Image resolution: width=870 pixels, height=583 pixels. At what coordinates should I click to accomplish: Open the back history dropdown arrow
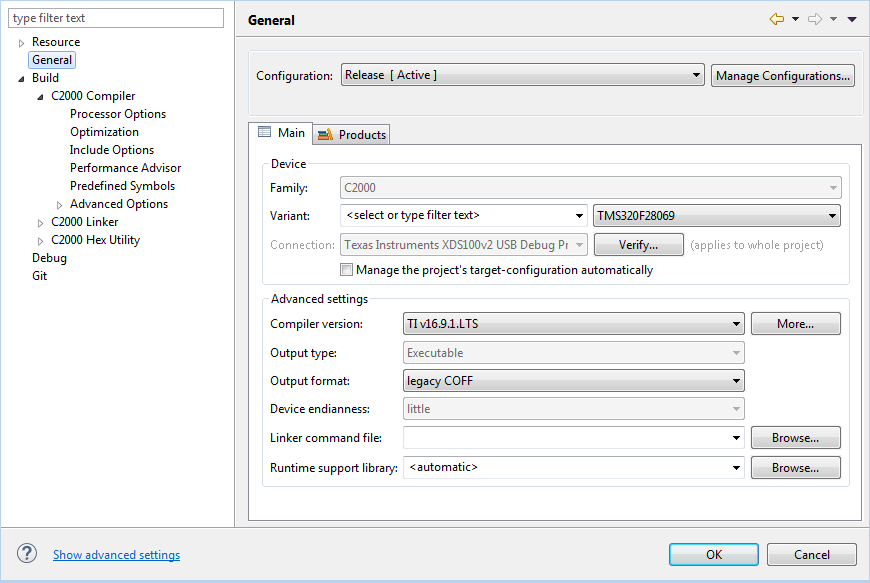point(795,19)
